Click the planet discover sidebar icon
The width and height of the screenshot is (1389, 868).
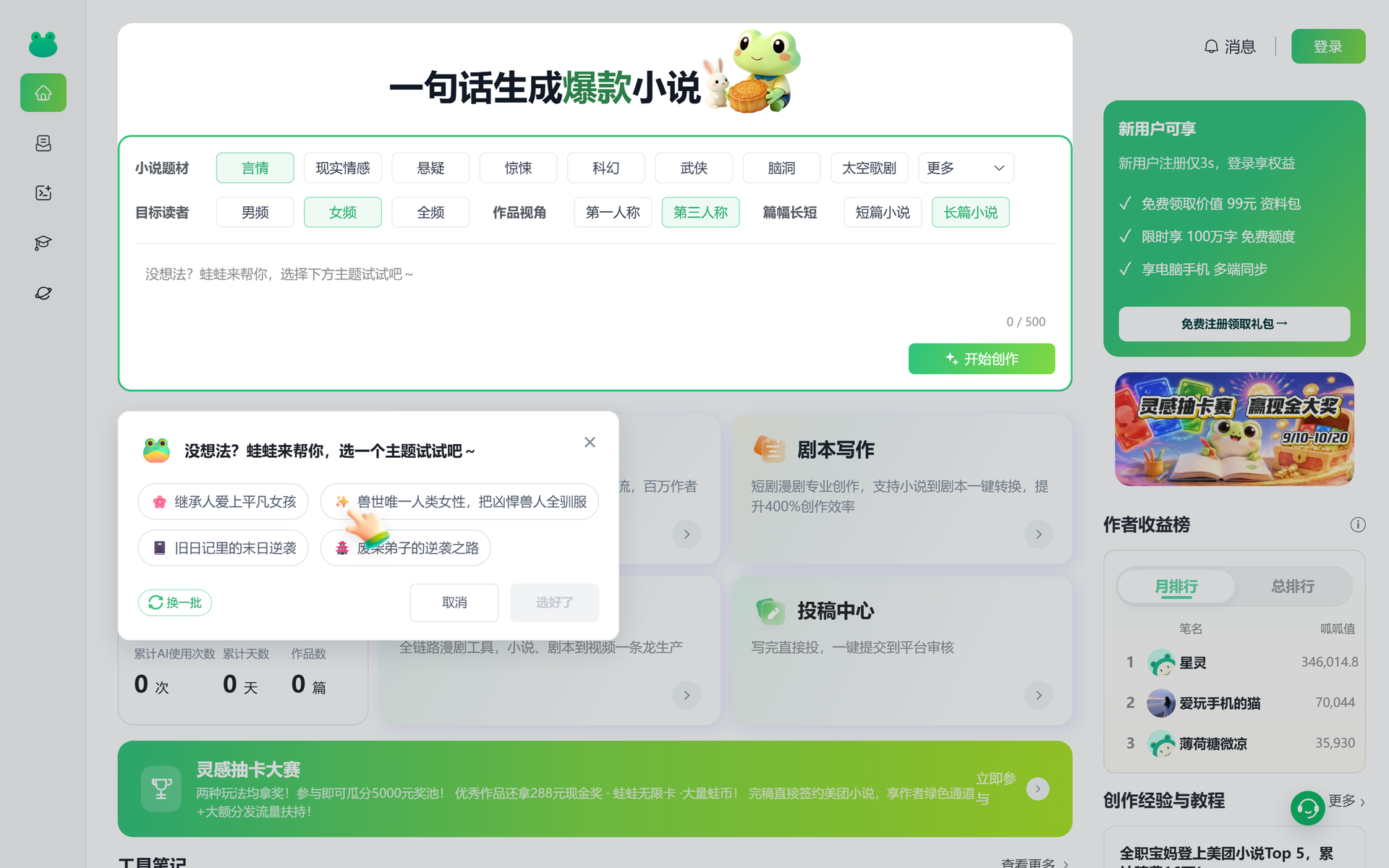[x=43, y=293]
